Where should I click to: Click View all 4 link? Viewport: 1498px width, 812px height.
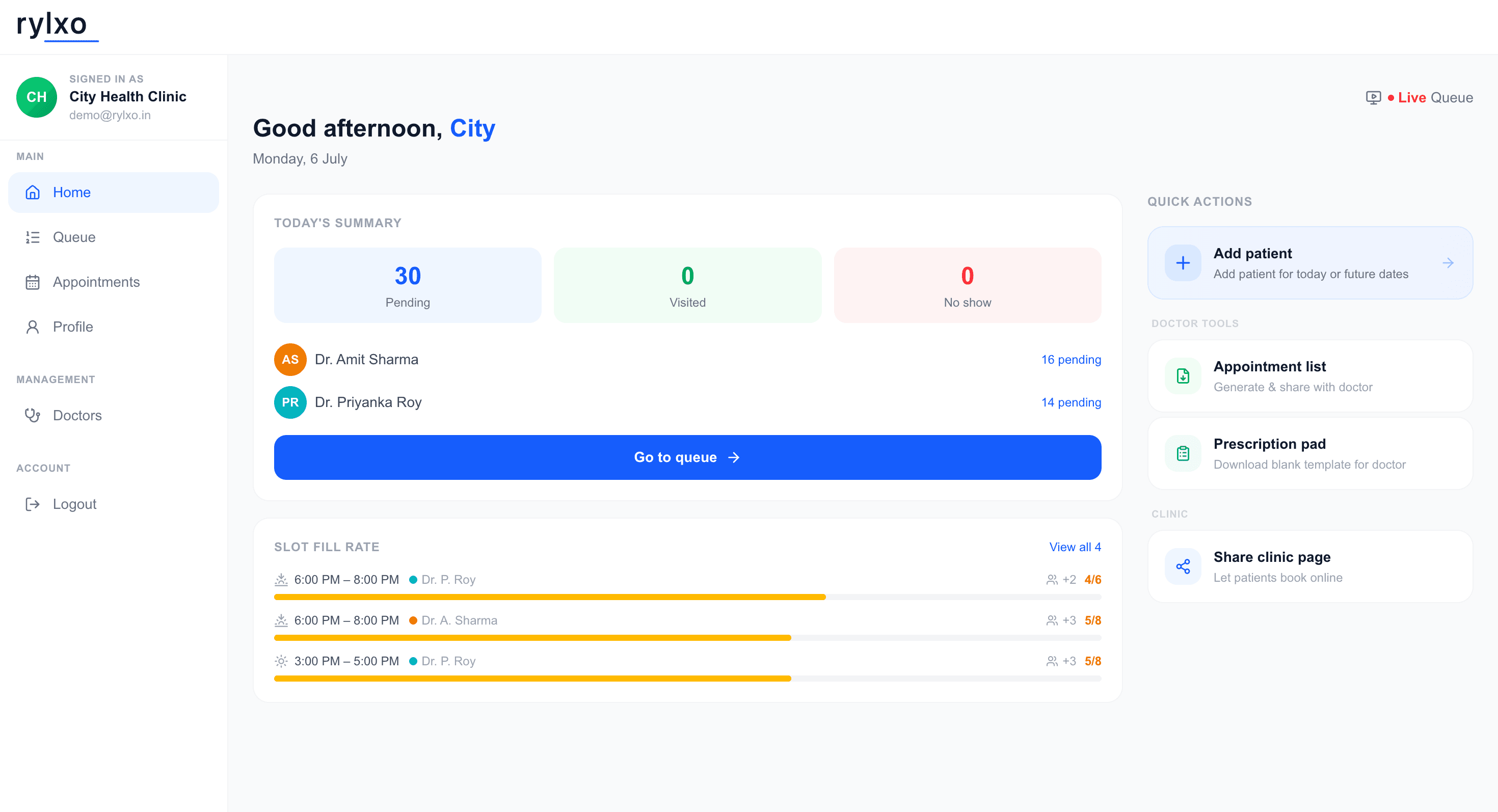pos(1075,547)
